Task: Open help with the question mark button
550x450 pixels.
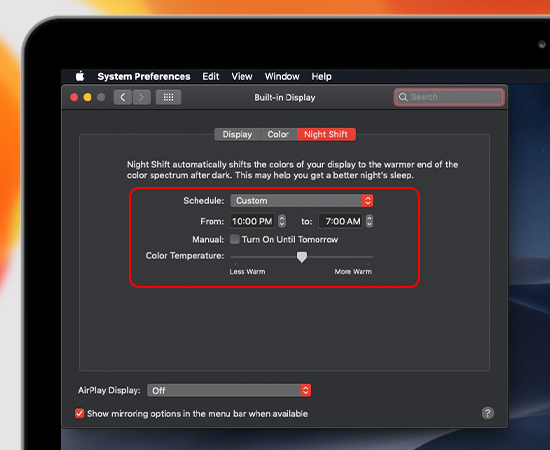Action: [x=488, y=413]
